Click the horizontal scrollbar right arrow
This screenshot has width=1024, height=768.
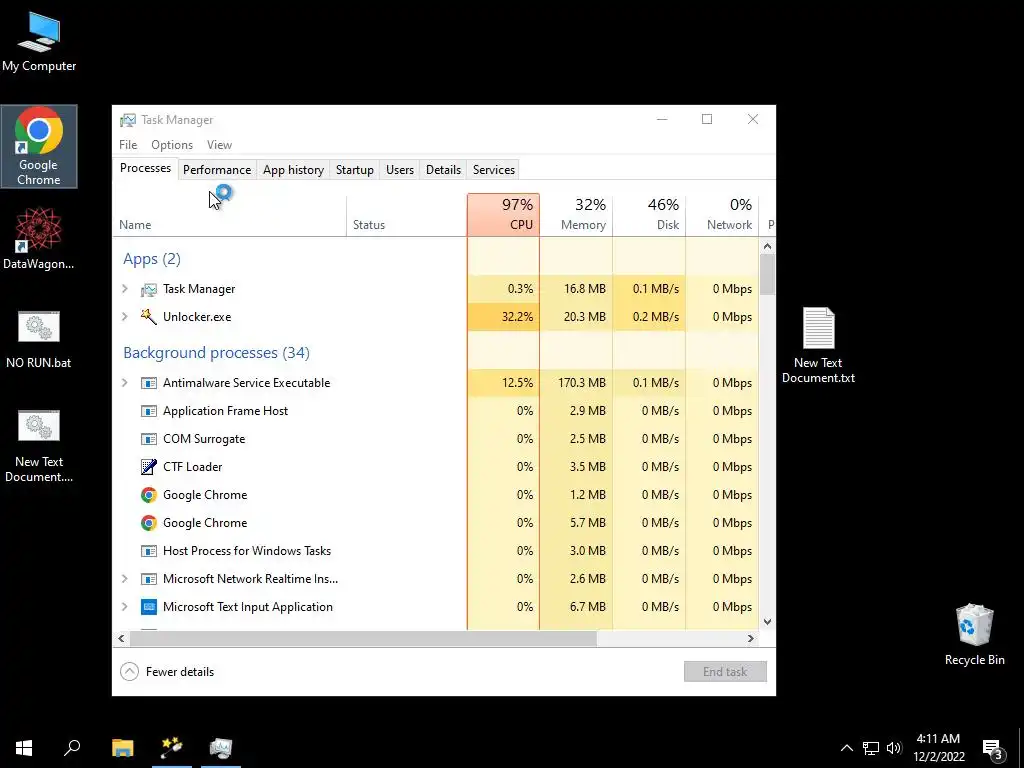coord(751,639)
